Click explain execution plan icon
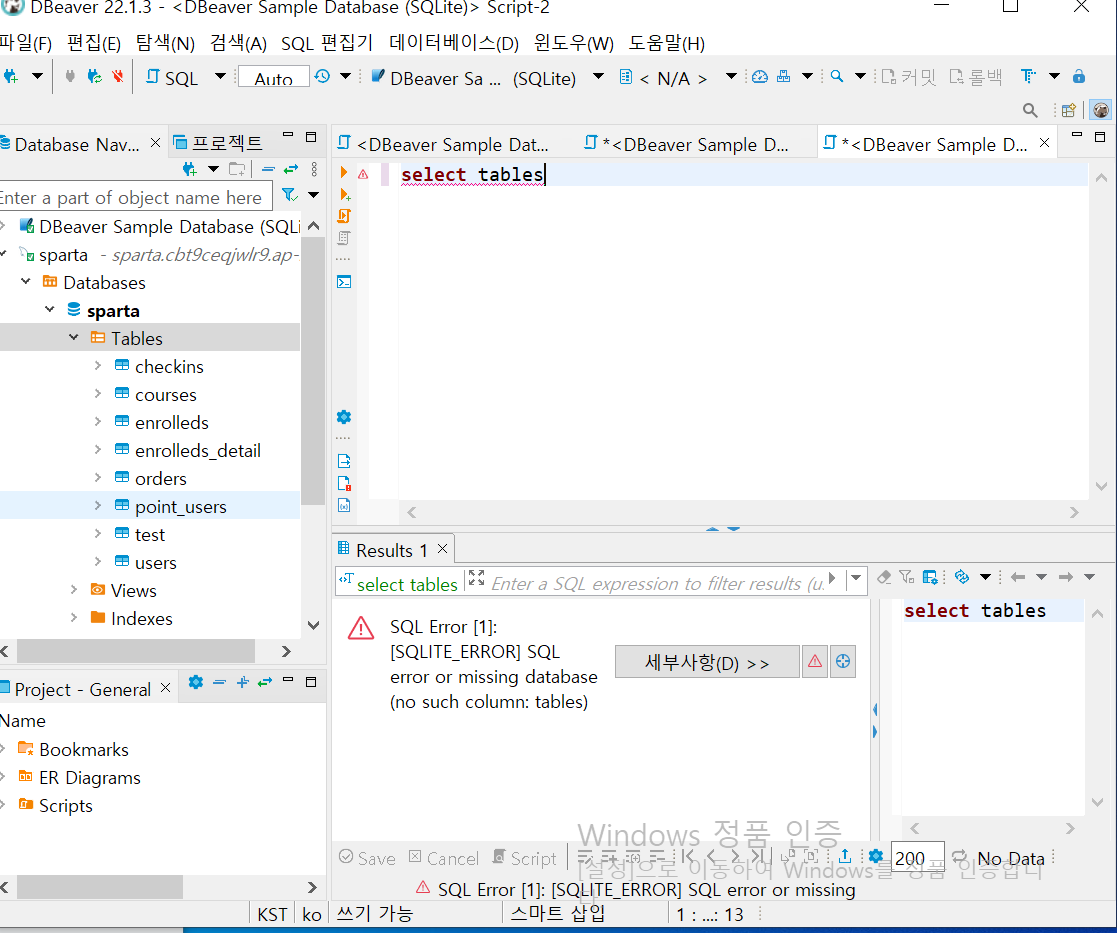 [344, 238]
